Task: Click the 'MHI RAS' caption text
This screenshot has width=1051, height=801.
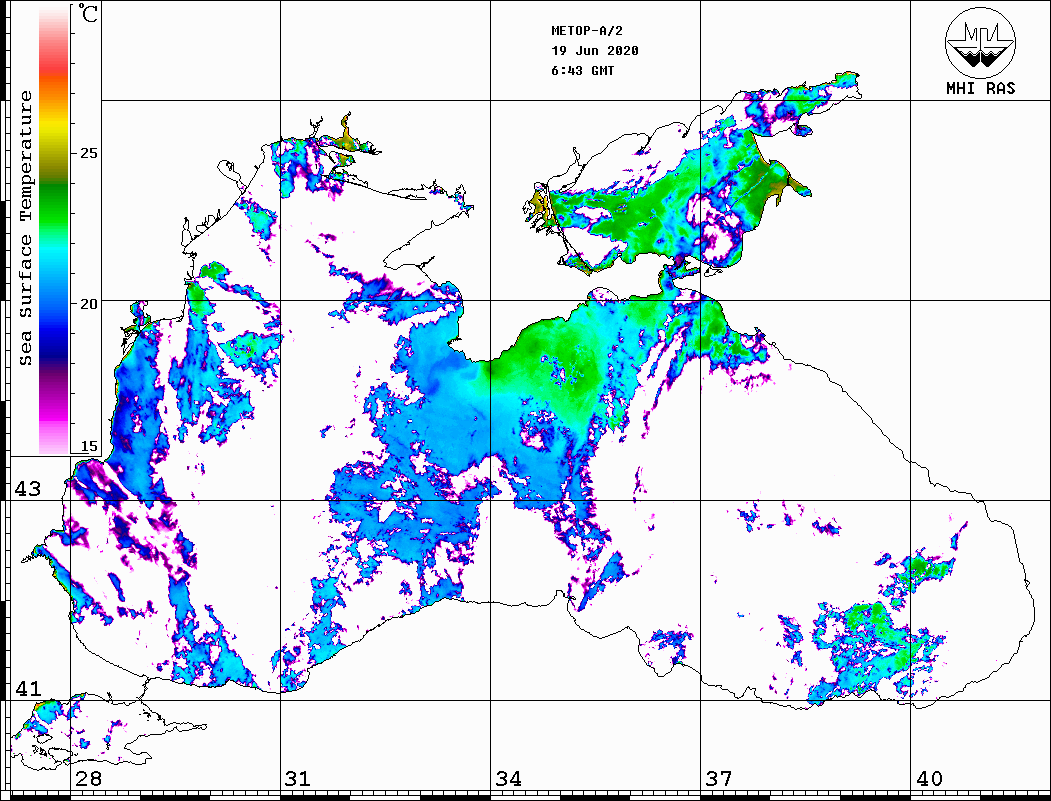Action: (x=980, y=88)
